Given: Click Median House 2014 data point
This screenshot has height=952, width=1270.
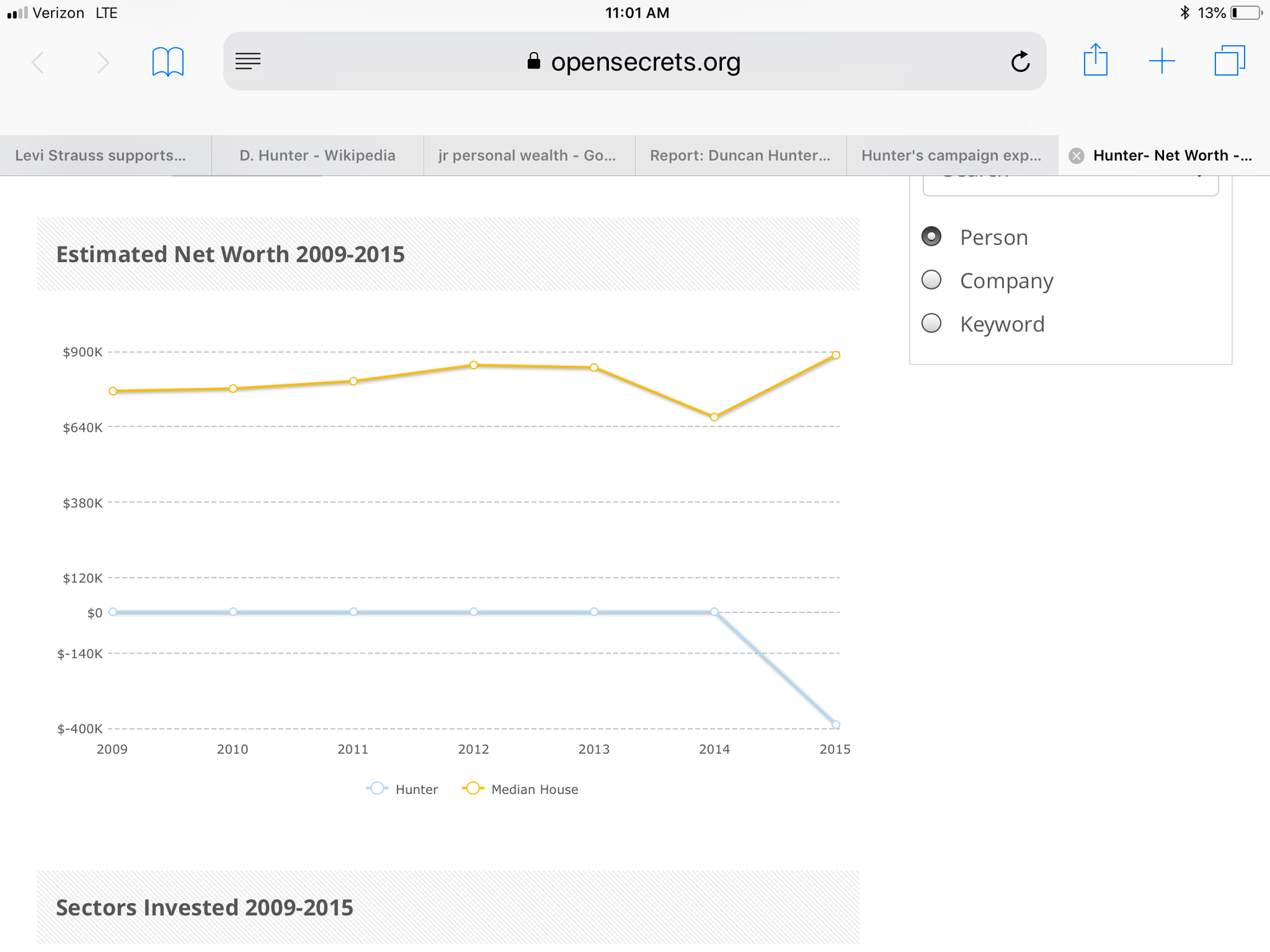Looking at the screenshot, I should (x=714, y=418).
